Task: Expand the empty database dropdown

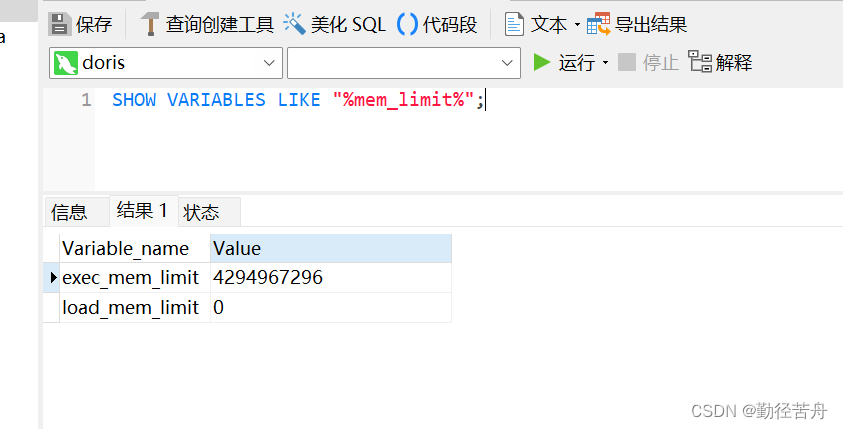Action: coord(507,63)
